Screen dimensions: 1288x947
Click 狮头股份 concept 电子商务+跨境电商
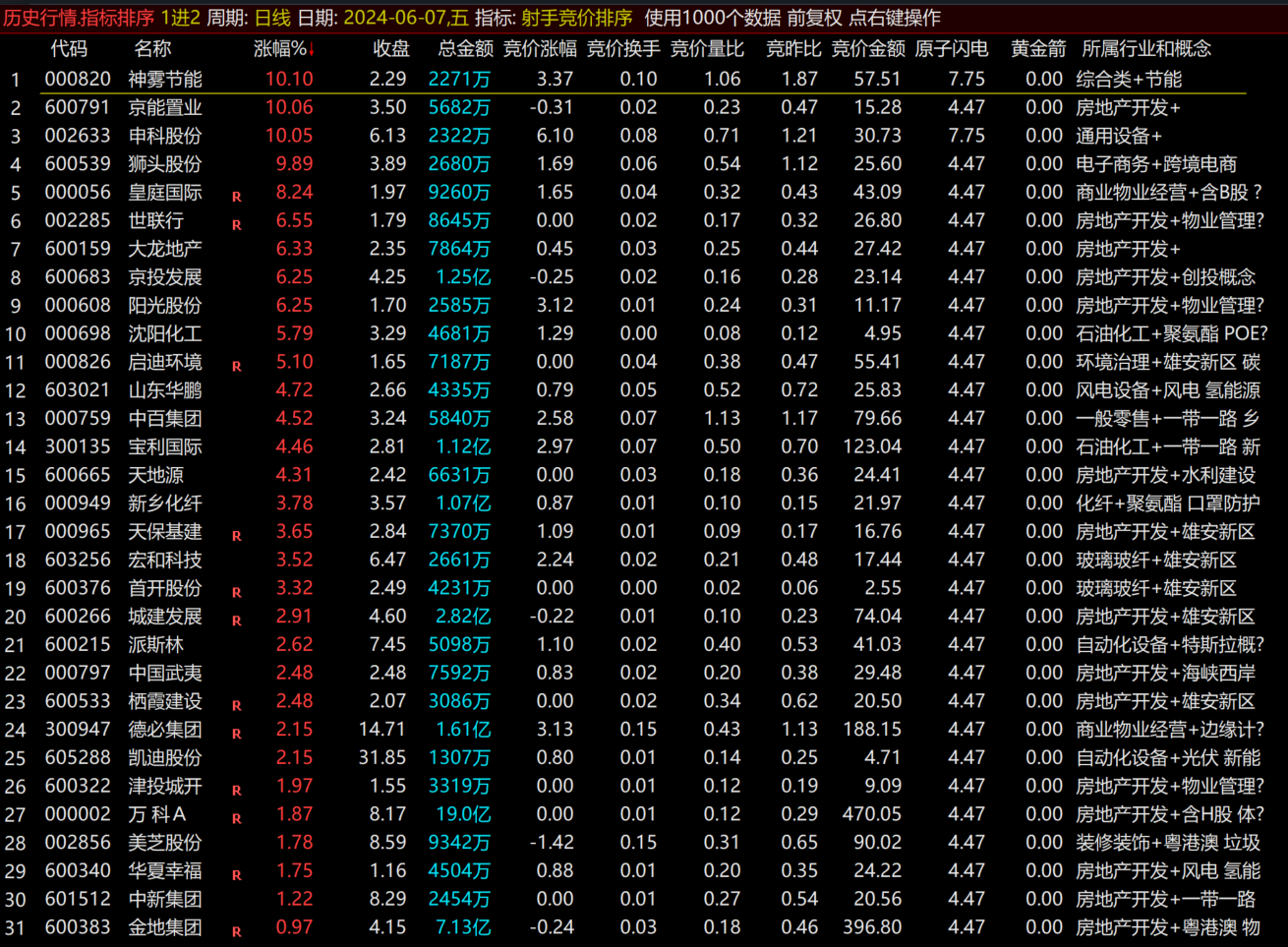[1156, 164]
